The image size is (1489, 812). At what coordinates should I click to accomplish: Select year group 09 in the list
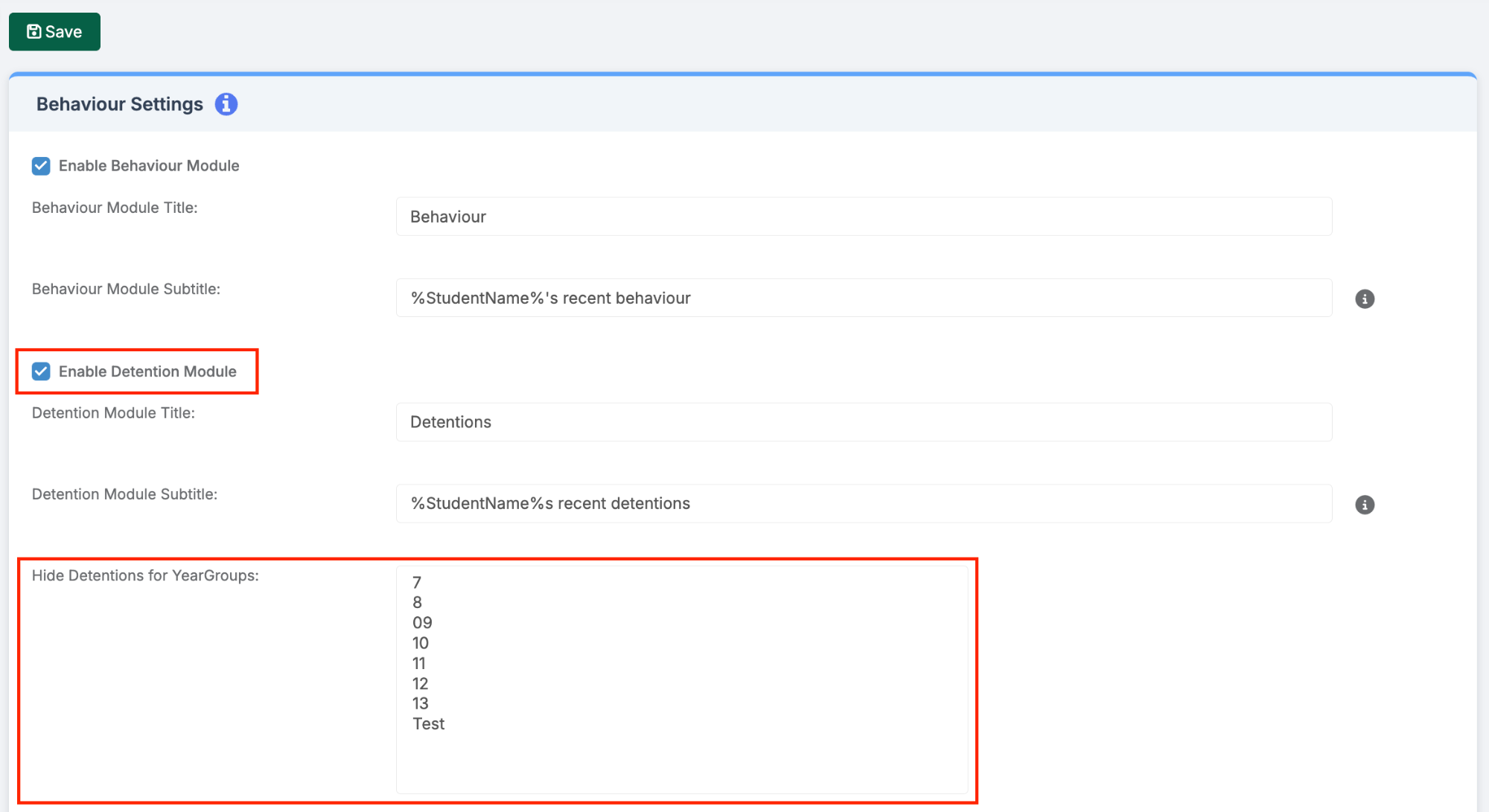422,622
